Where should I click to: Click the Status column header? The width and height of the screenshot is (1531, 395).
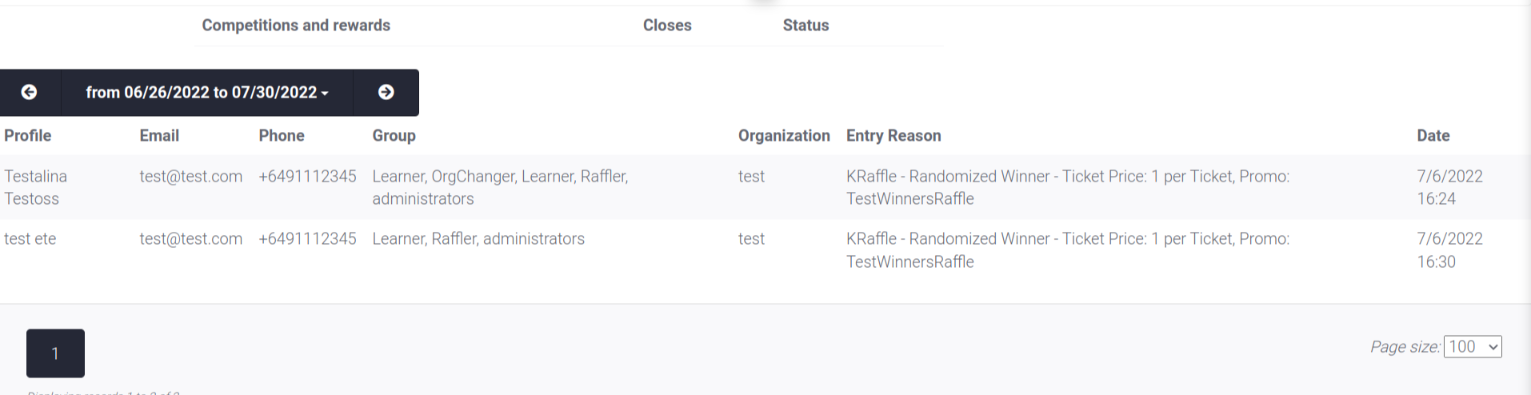pyautogui.click(x=806, y=25)
